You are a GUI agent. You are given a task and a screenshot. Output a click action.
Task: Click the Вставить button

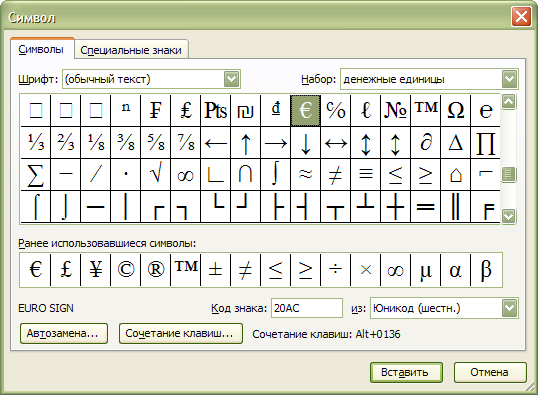(406, 372)
